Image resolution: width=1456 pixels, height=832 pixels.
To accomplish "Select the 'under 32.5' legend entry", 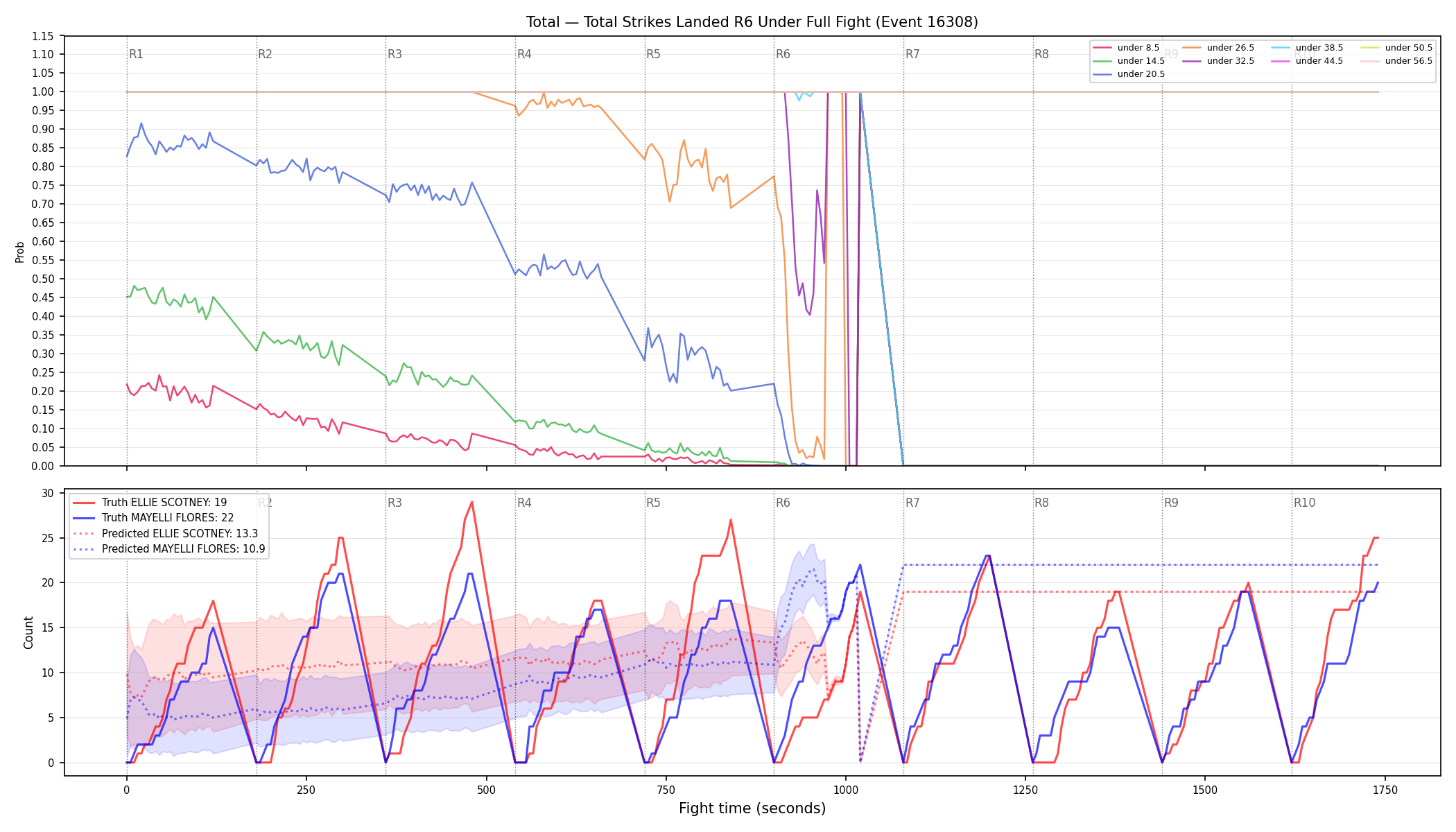I will 1218,61.
